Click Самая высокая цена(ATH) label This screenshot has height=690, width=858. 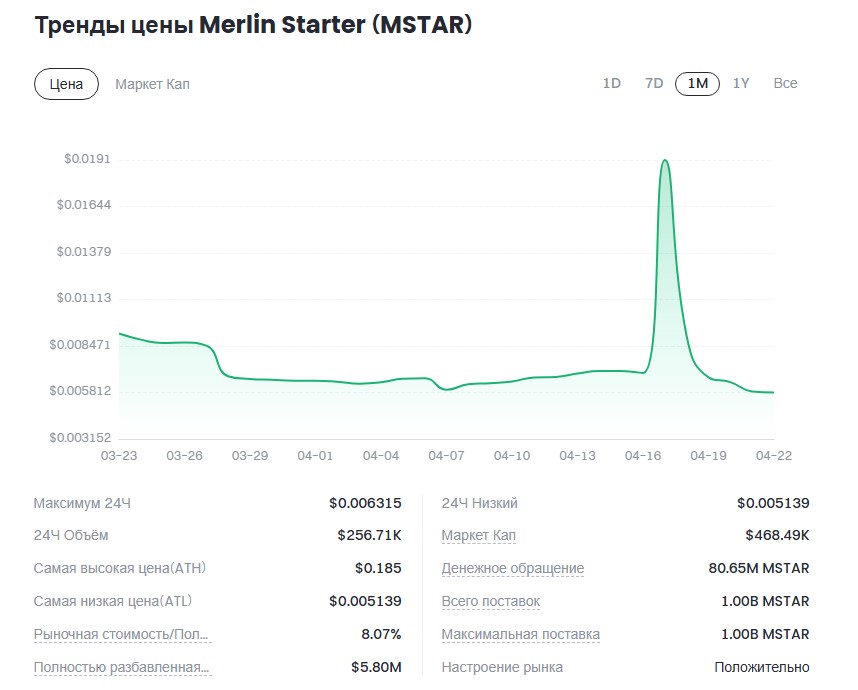pos(120,569)
